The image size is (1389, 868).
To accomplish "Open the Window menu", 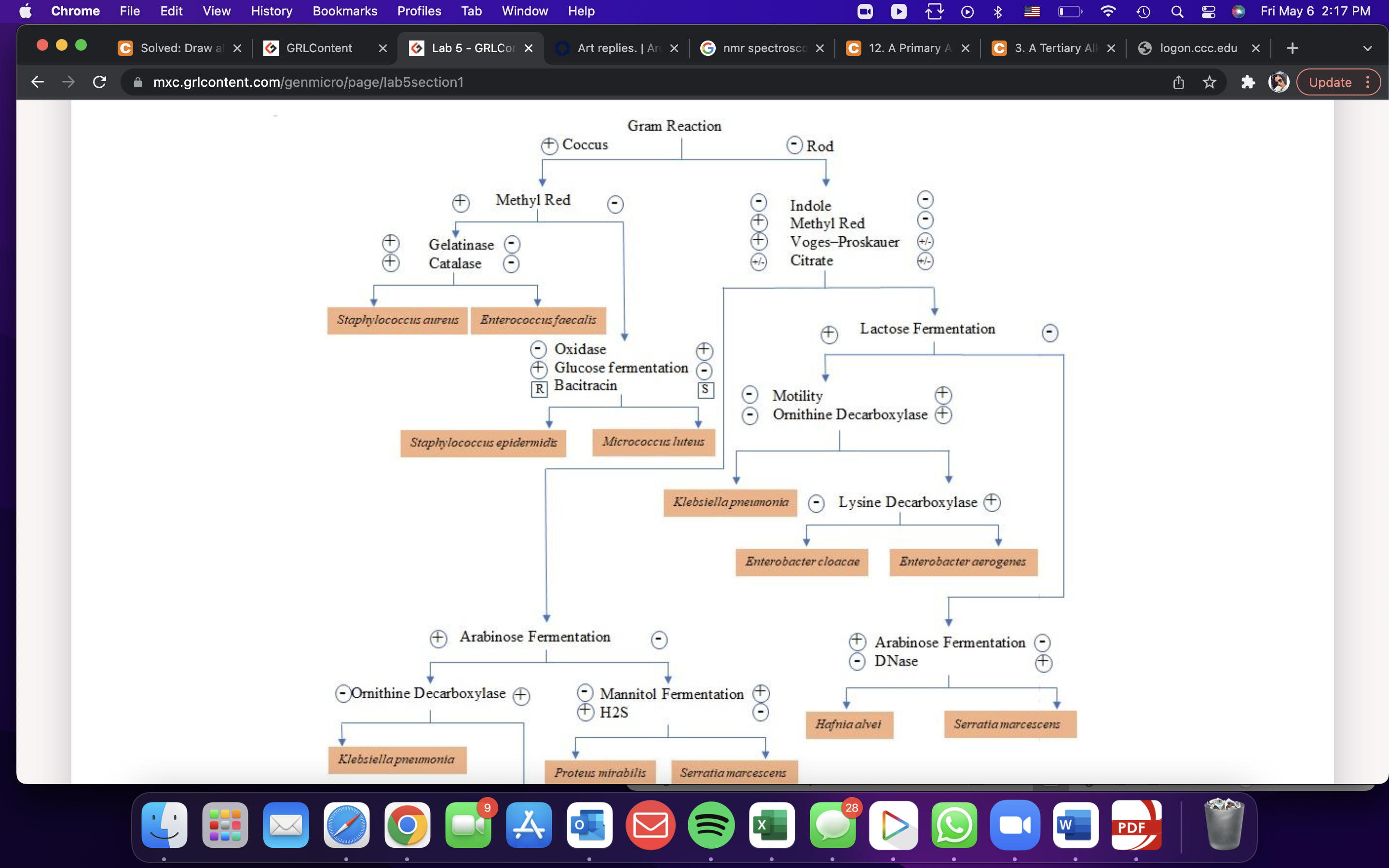I will pyautogui.click(x=525, y=12).
